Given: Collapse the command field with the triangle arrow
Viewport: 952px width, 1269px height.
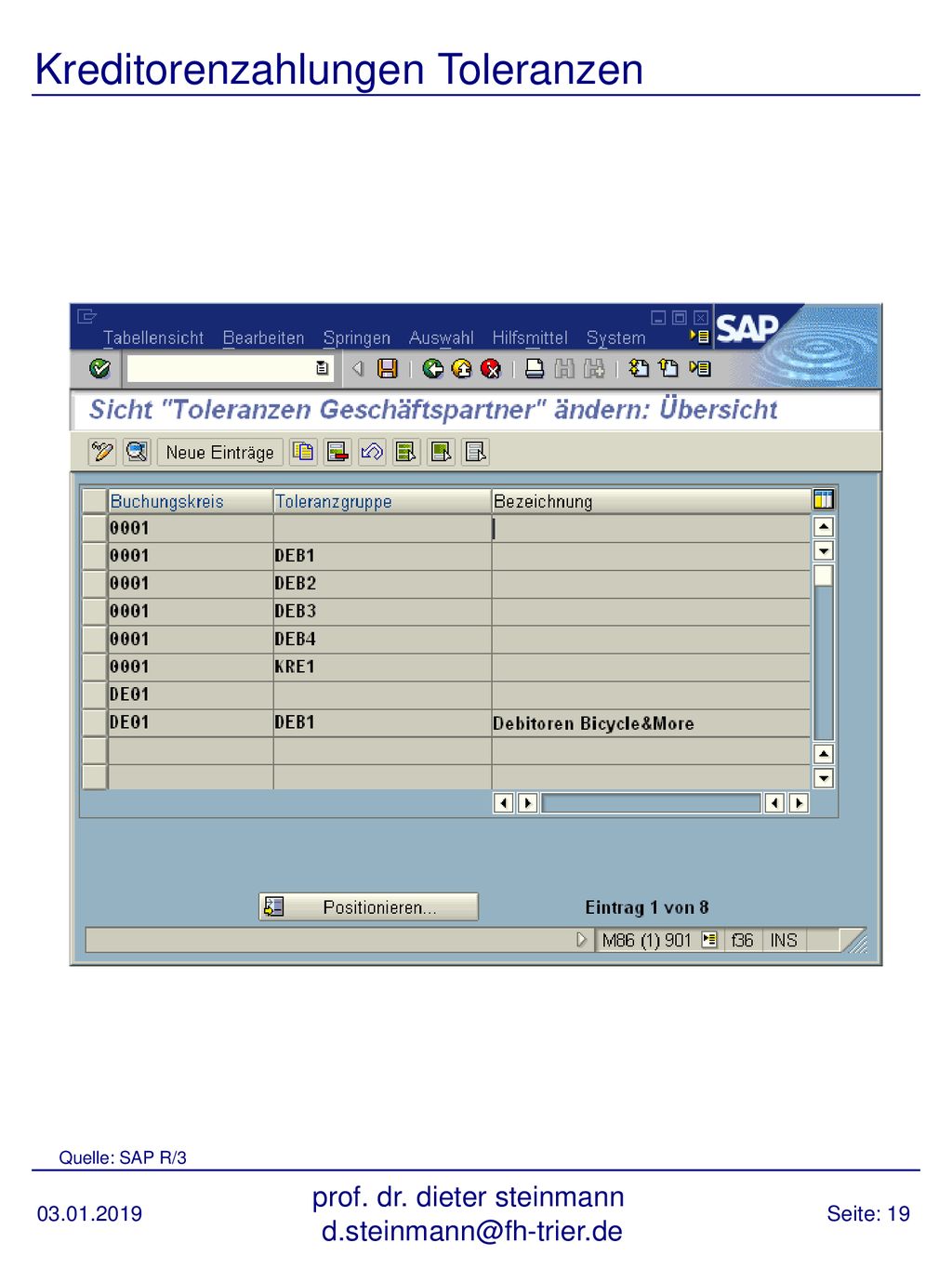Looking at the screenshot, I should click(357, 369).
